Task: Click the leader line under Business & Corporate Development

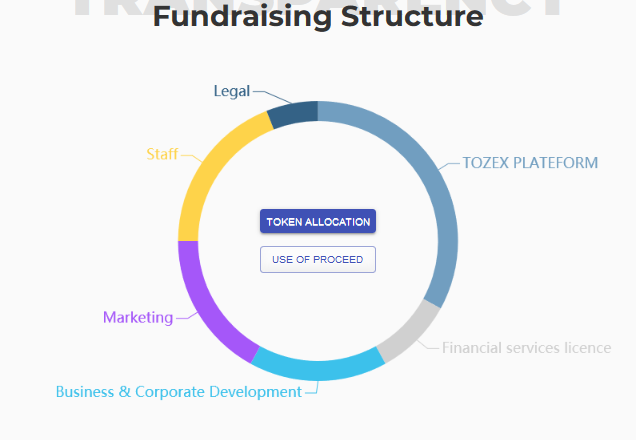Action: [x=312, y=387]
